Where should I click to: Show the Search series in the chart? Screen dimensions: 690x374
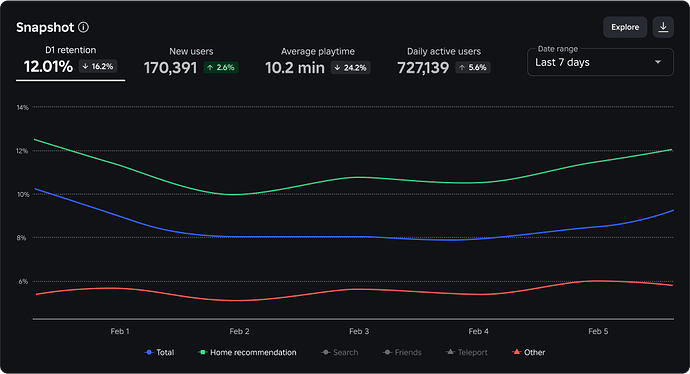[340, 352]
